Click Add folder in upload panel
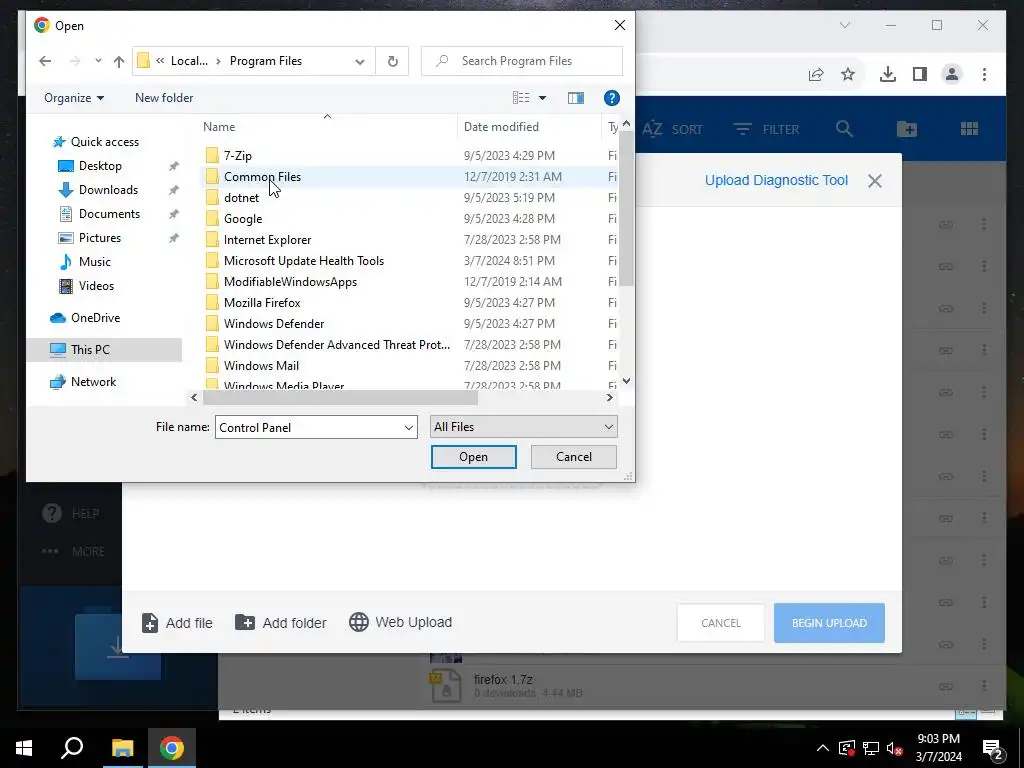Viewport: 1024px width, 768px height. point(281,623)
